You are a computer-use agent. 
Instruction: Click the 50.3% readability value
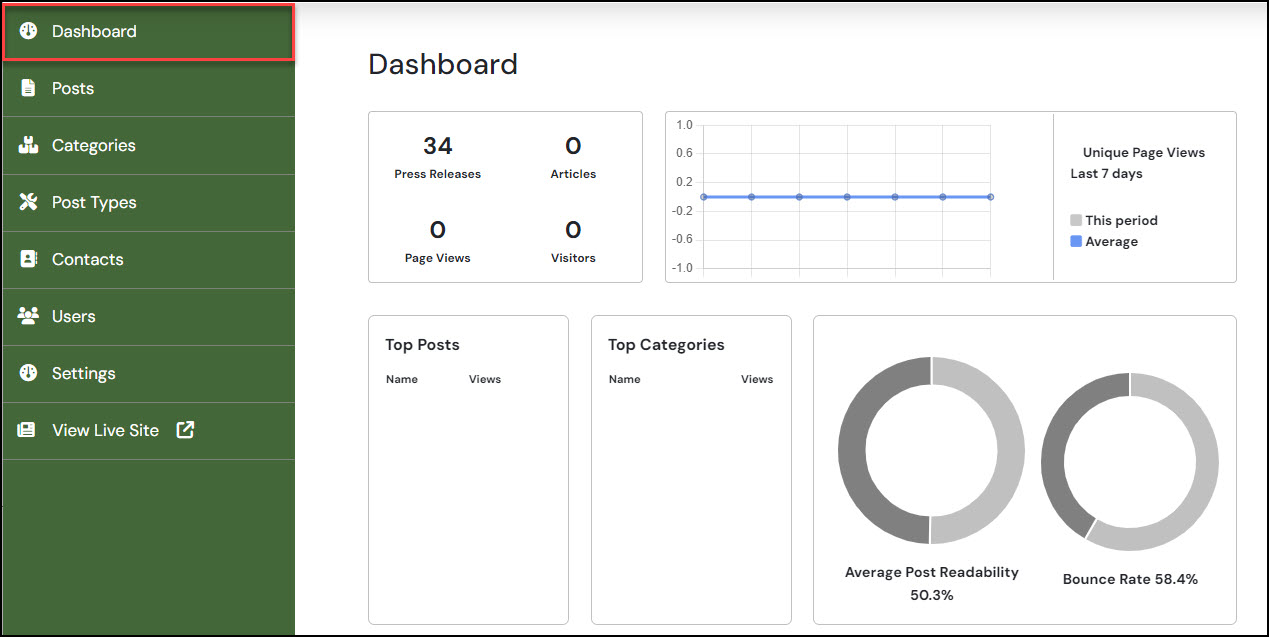[x=931, y=595]
